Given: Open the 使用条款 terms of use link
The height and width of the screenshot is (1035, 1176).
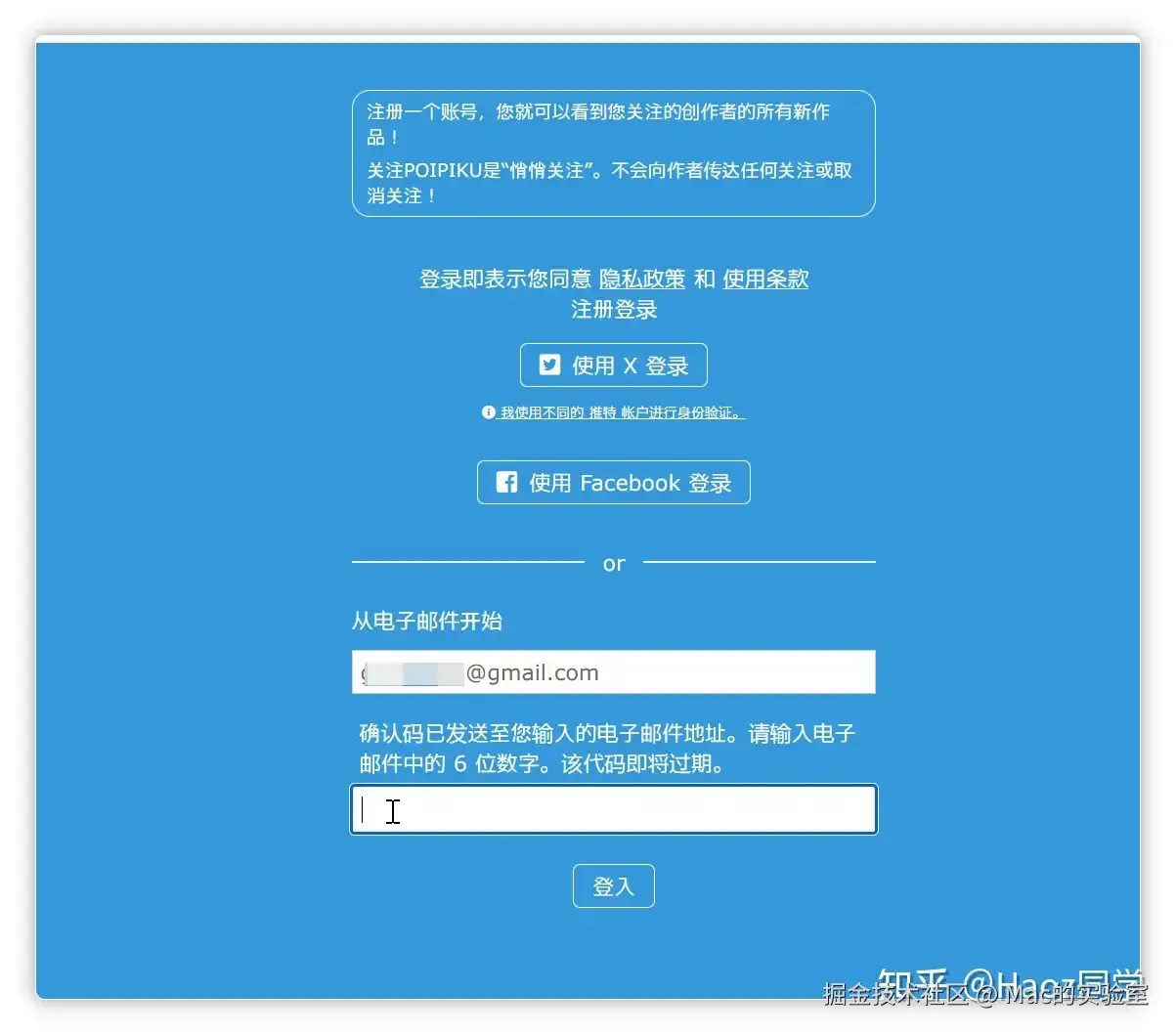Looking at the screenshot, I should tap(765, 279).
